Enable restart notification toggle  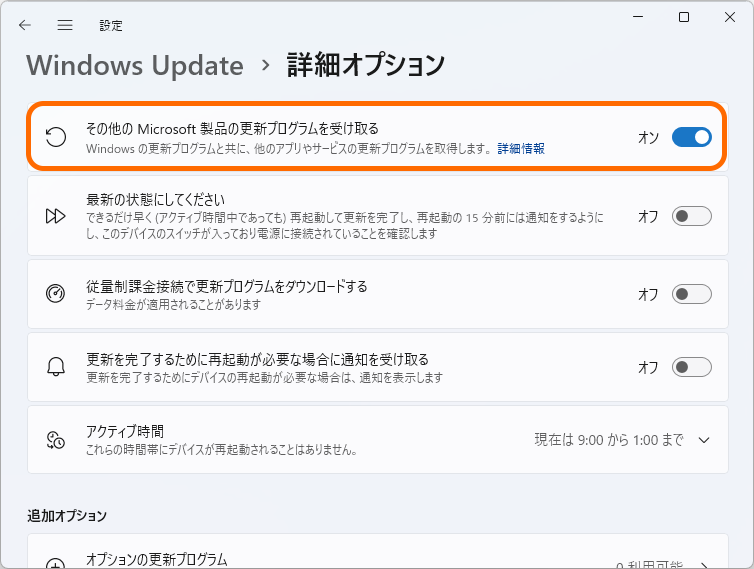(x=691, y=367)
